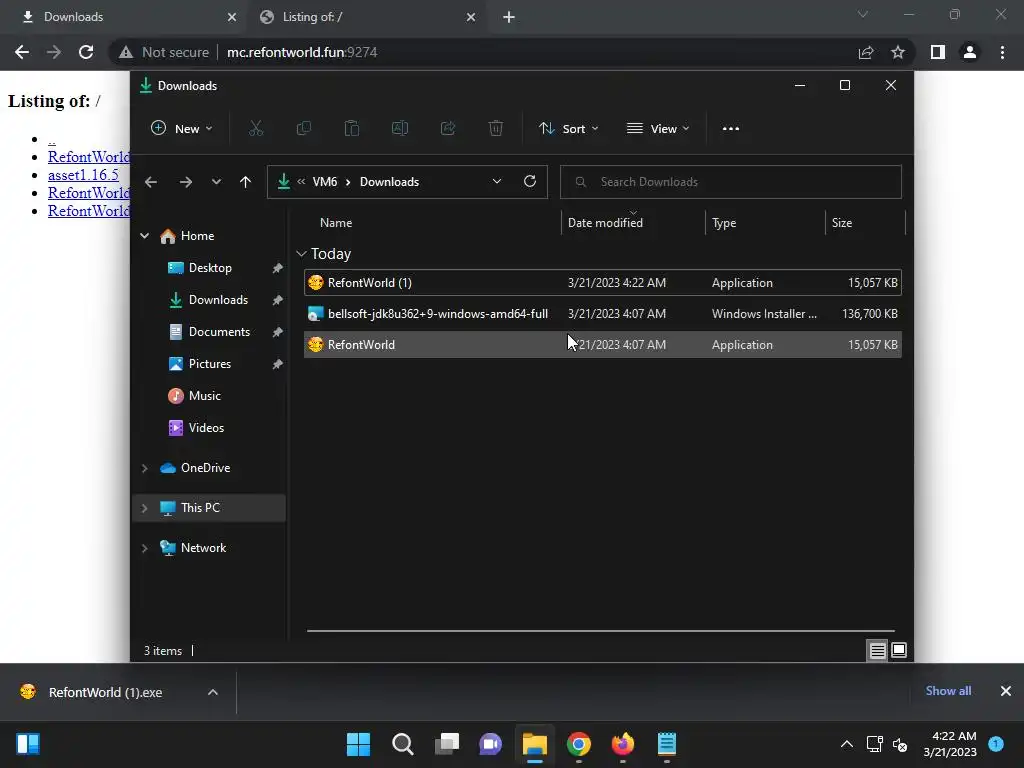The height and width of the screenshot is (768, 1024).
Task: Go up one folder level
Action: tap(246, 182)
